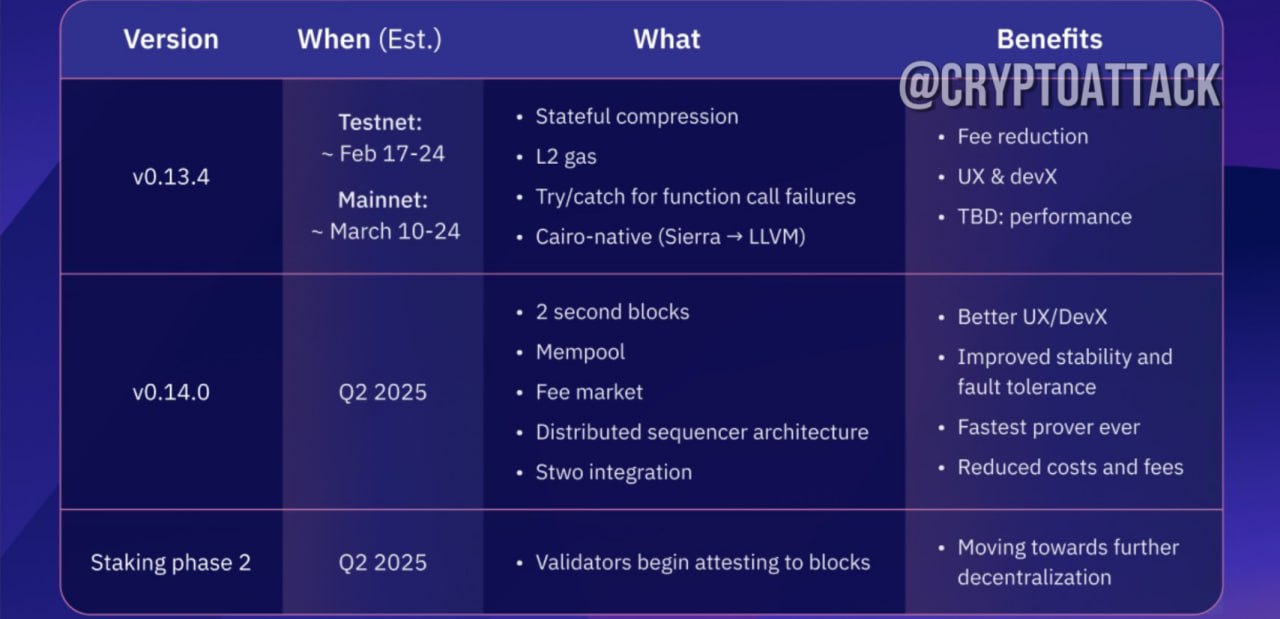Screen dimensions: 1280x619
Task: Click the Staking phase 2 row label
Action: pyautogui.click(x=171, y=562)
